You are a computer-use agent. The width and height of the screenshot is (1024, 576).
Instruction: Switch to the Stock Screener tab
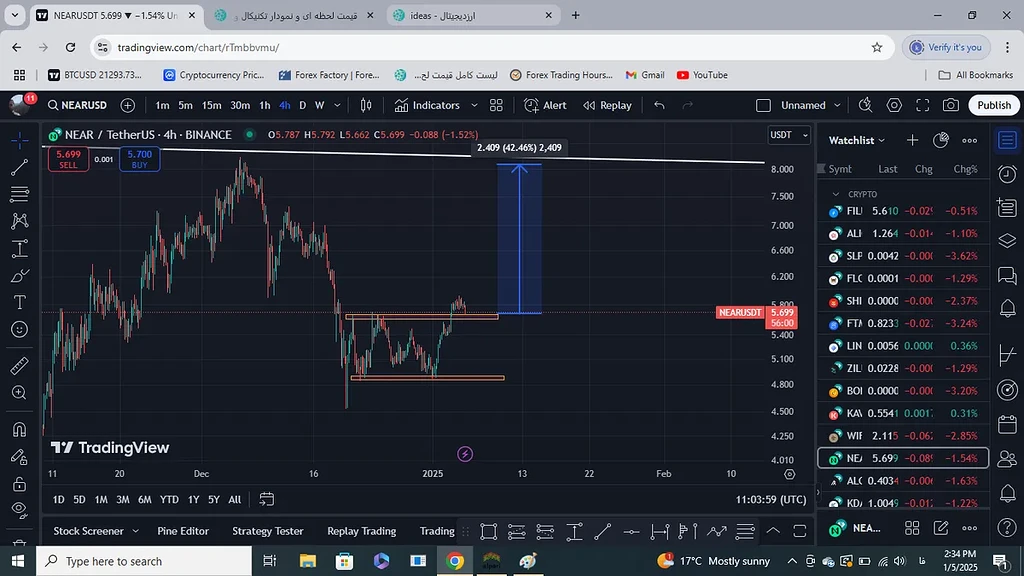click(x=88, y=531)
